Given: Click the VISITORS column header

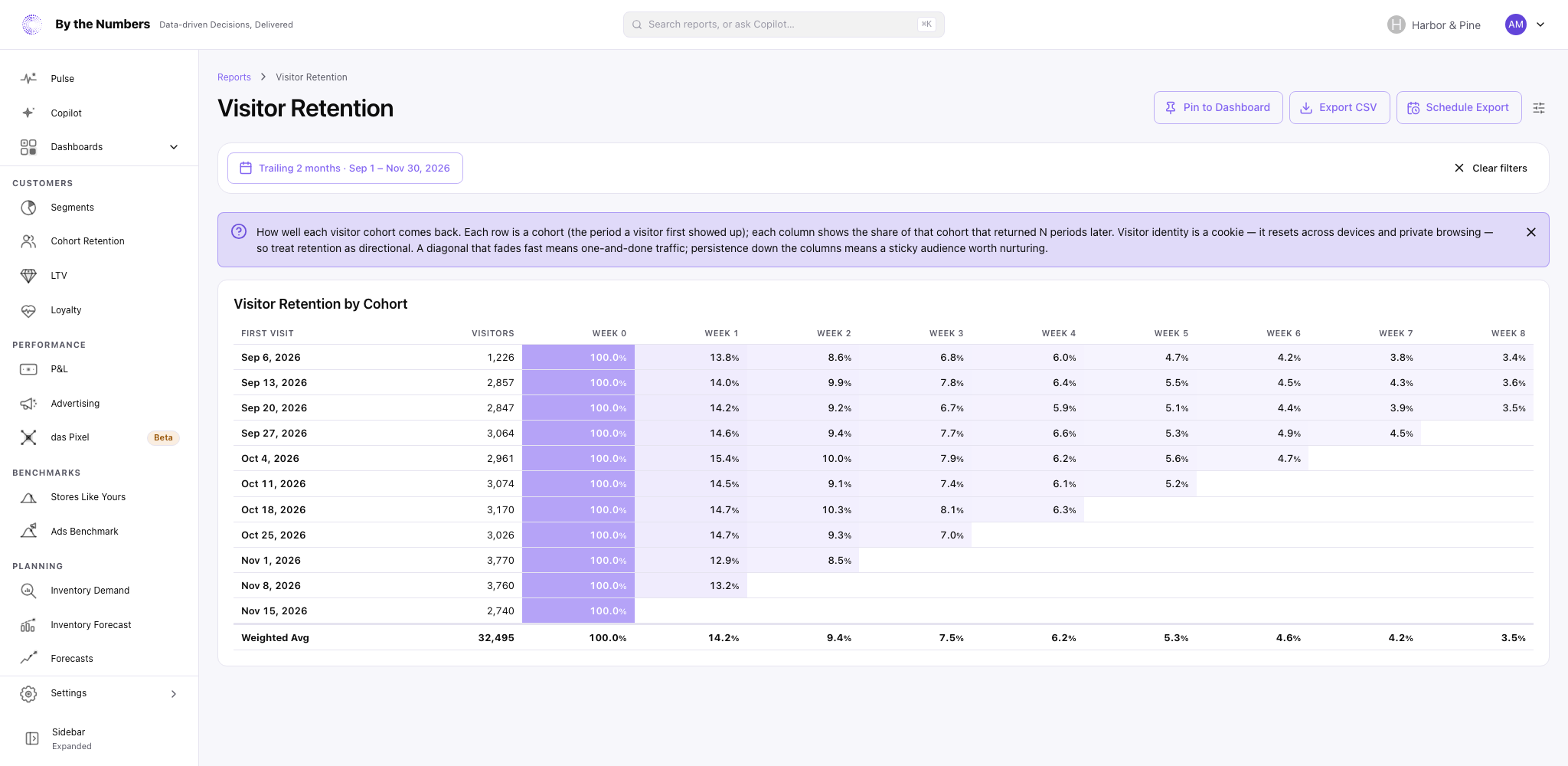Looking at the screenshot, I should (493, 333).
